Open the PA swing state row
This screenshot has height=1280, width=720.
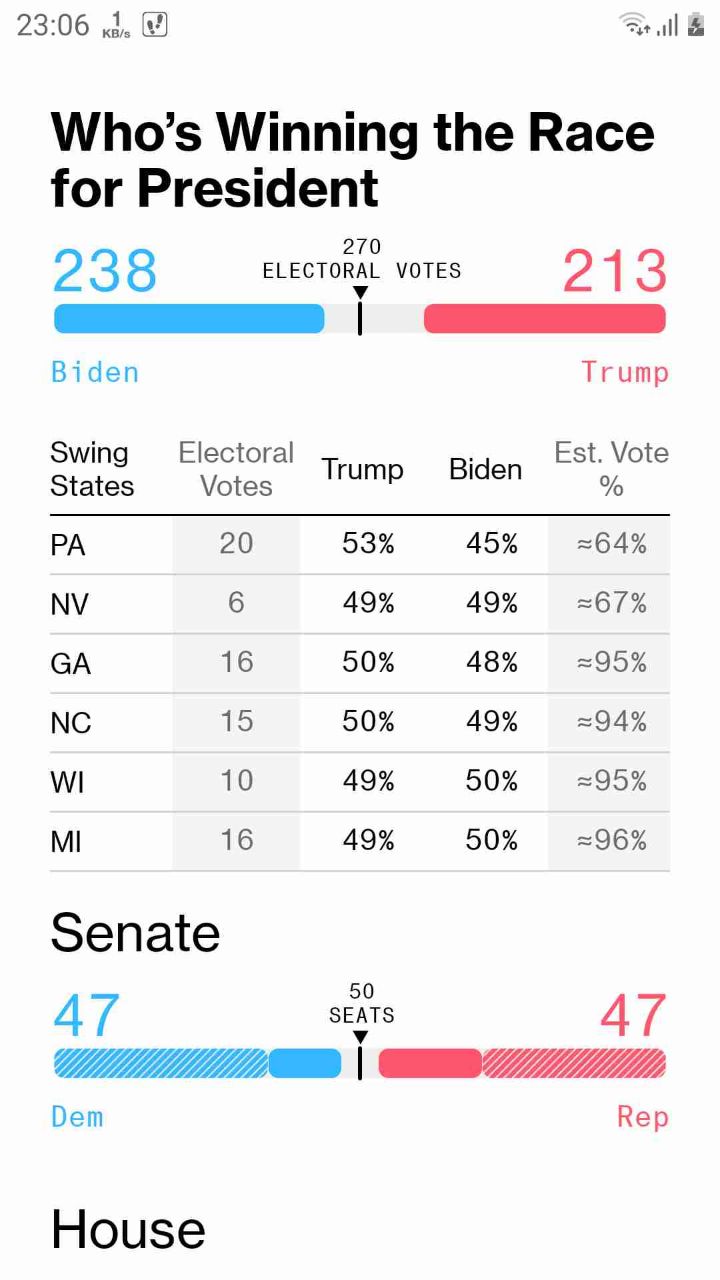coord(360,545)
